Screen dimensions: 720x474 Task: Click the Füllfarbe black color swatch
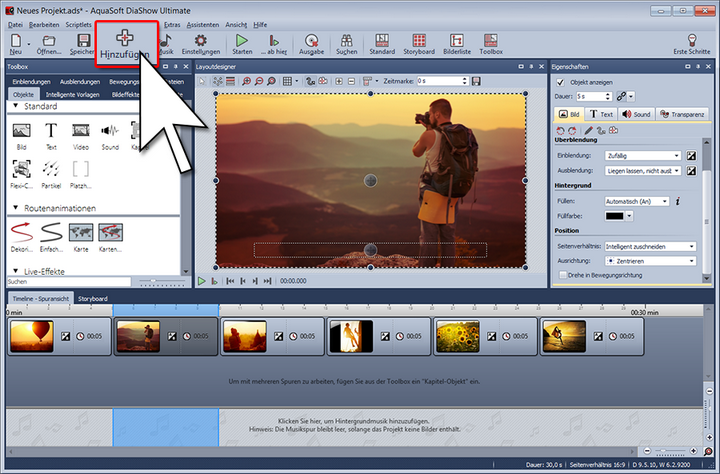613,215
